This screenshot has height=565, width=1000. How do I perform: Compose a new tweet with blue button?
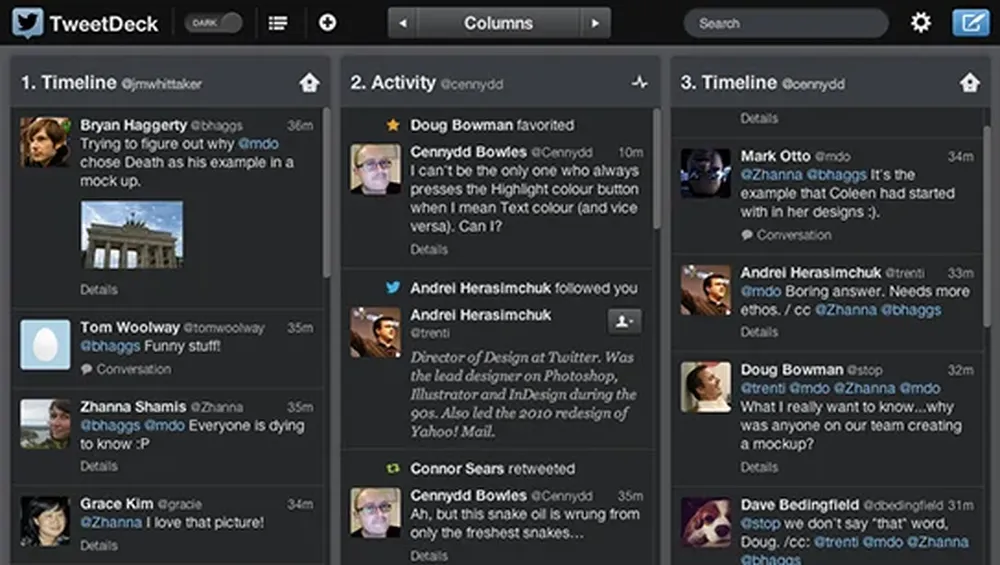[x=969, y=23]
